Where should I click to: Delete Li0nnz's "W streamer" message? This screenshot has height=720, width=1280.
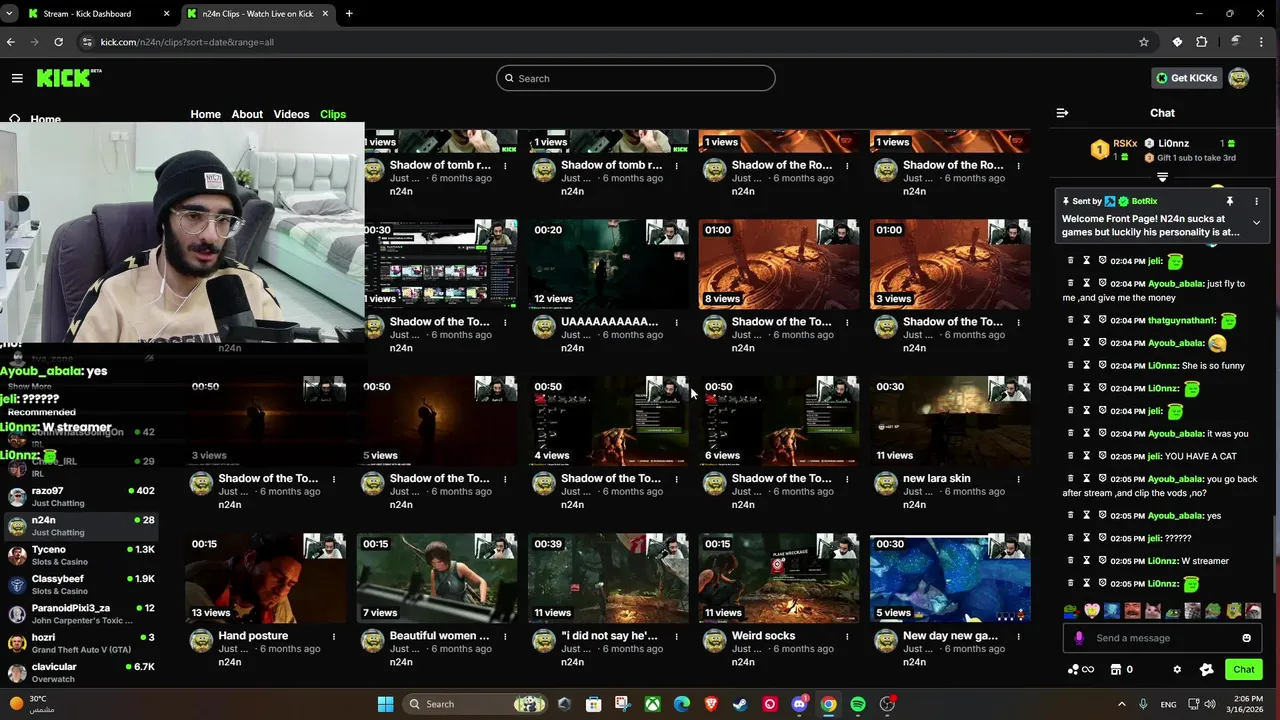[1070, 561]
